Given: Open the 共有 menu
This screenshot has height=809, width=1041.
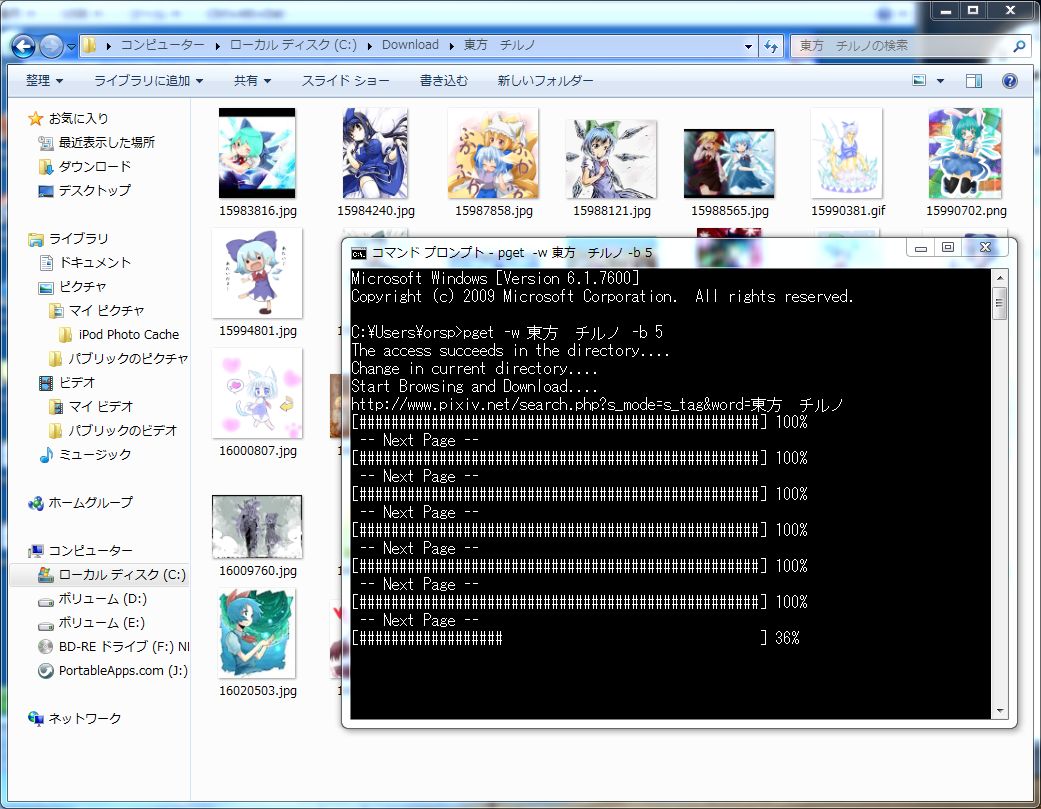Looking at the screenshot, I should (x=252, y=81).
